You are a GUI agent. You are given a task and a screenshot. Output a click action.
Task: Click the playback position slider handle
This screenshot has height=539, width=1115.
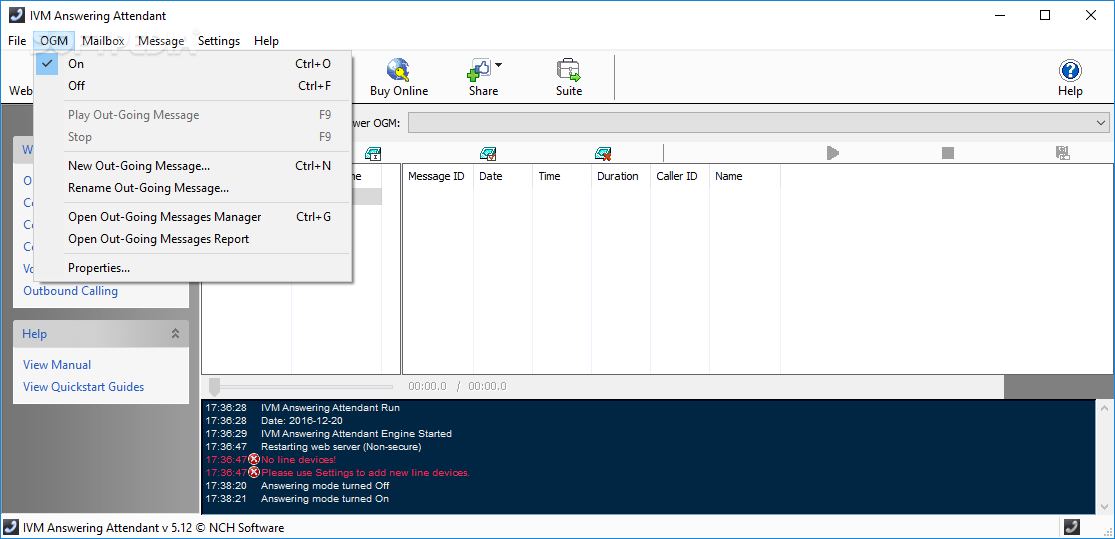(215, 387)
